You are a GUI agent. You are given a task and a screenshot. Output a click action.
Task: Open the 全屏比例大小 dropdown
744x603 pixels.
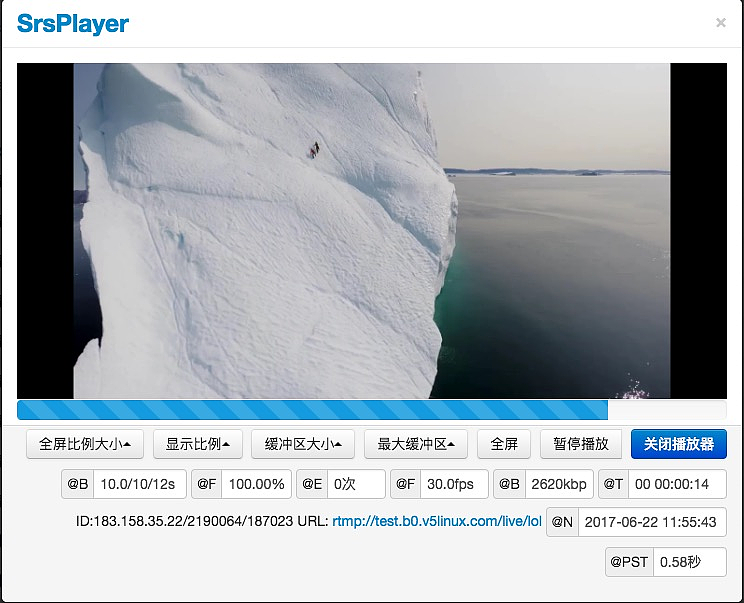coord(85,444)
